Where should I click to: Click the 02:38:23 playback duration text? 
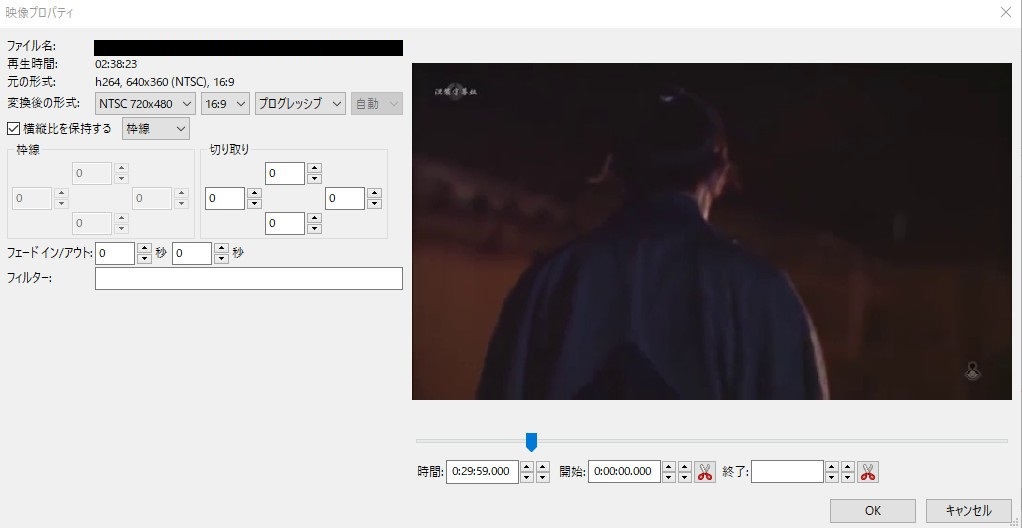click(x=116, y=64)
